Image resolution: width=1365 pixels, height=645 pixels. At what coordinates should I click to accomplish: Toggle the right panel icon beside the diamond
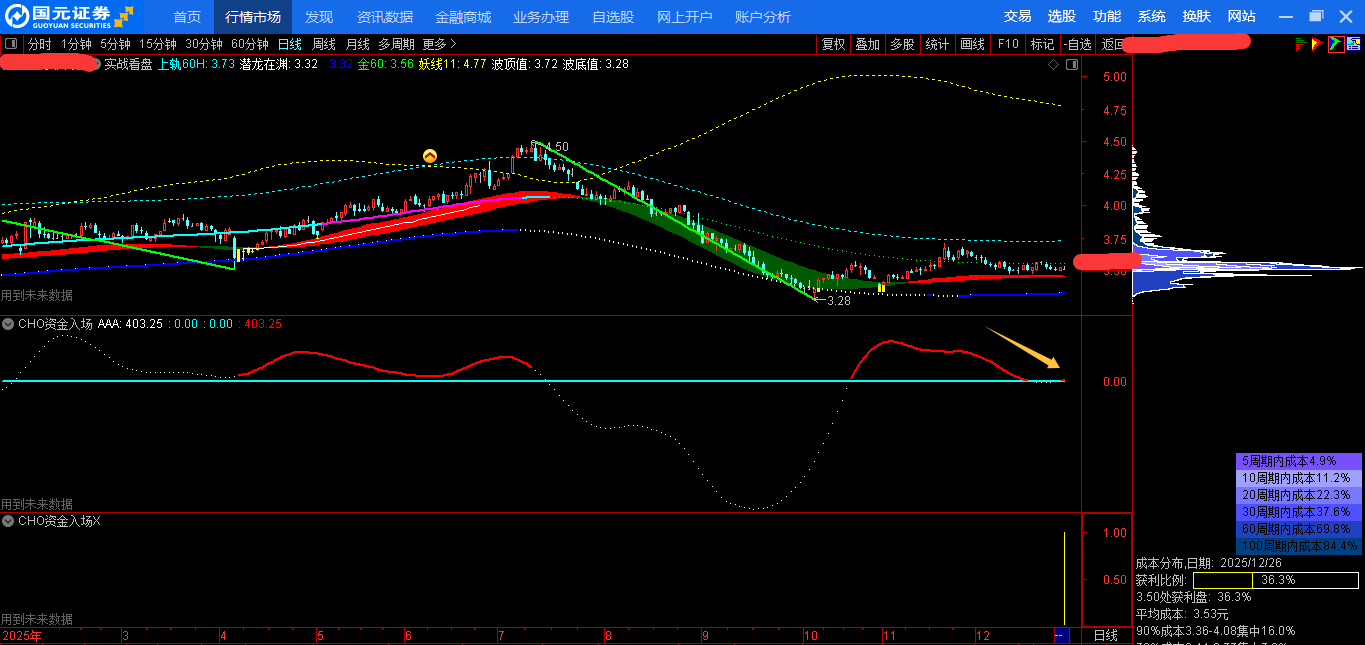pyautogui.click(x=1071, y=64)
